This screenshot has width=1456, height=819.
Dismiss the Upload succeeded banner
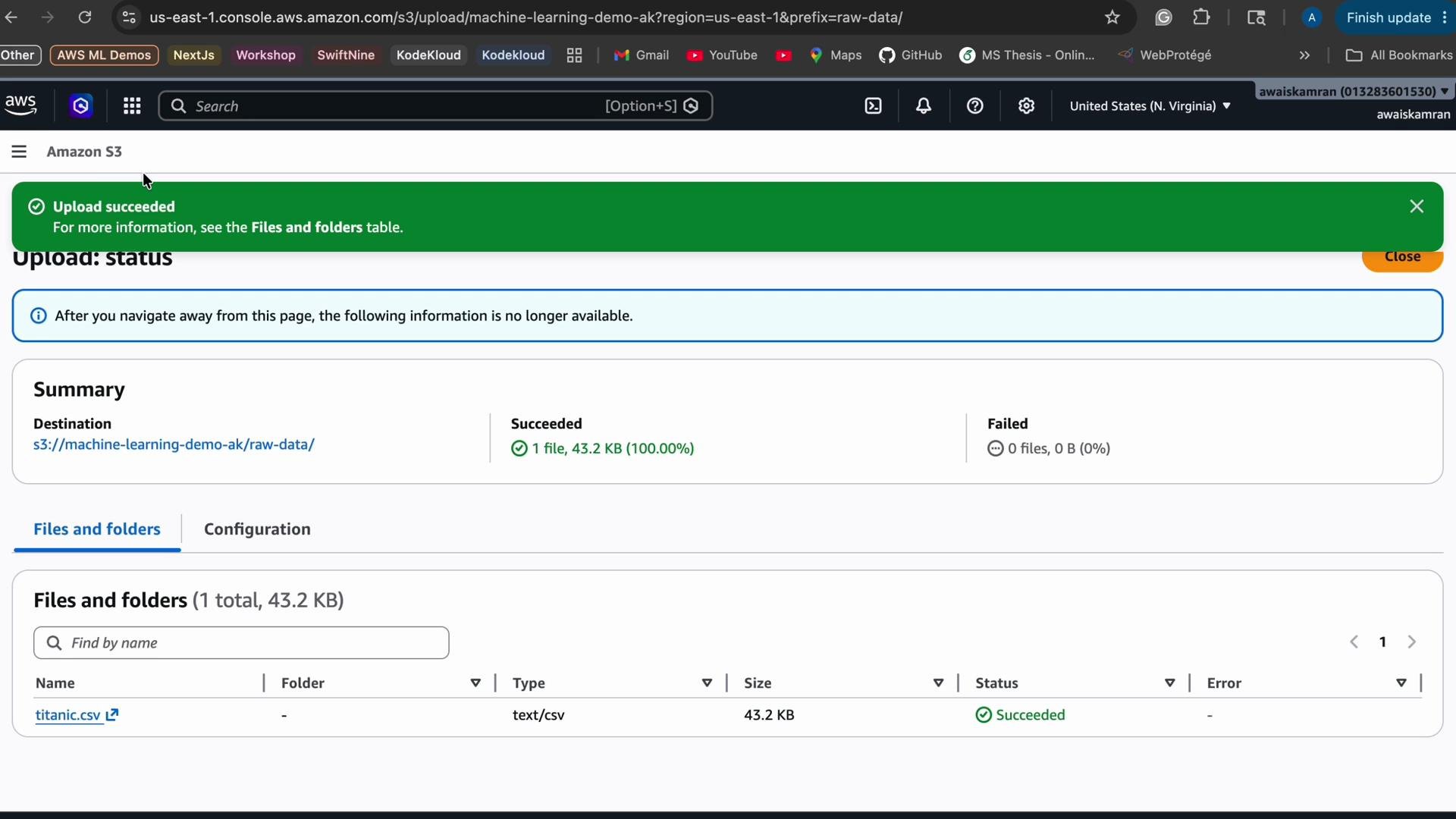click(x=1417, y=206)
